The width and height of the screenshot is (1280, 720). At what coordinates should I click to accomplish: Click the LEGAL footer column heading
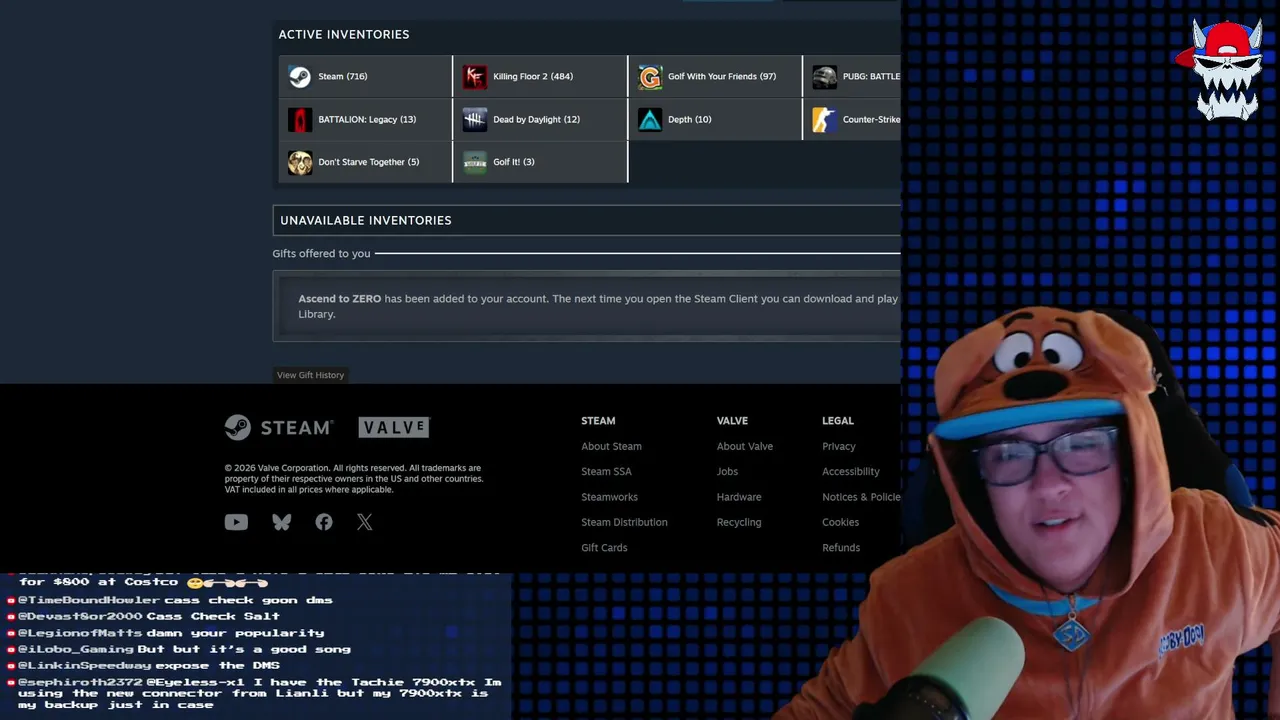tap(838, 421)
